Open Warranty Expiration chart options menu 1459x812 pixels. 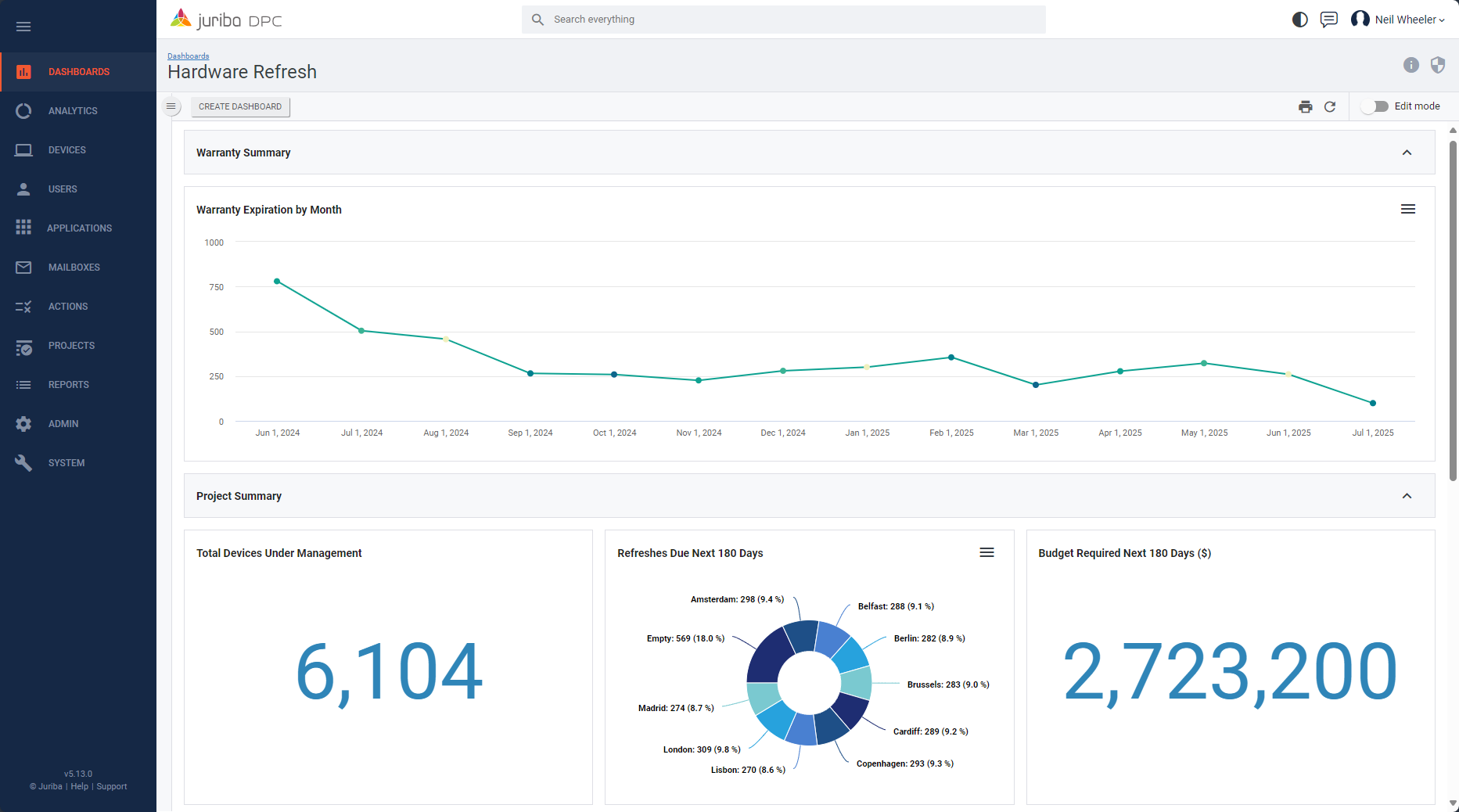pyautogui.click(x=1407, y=209)
